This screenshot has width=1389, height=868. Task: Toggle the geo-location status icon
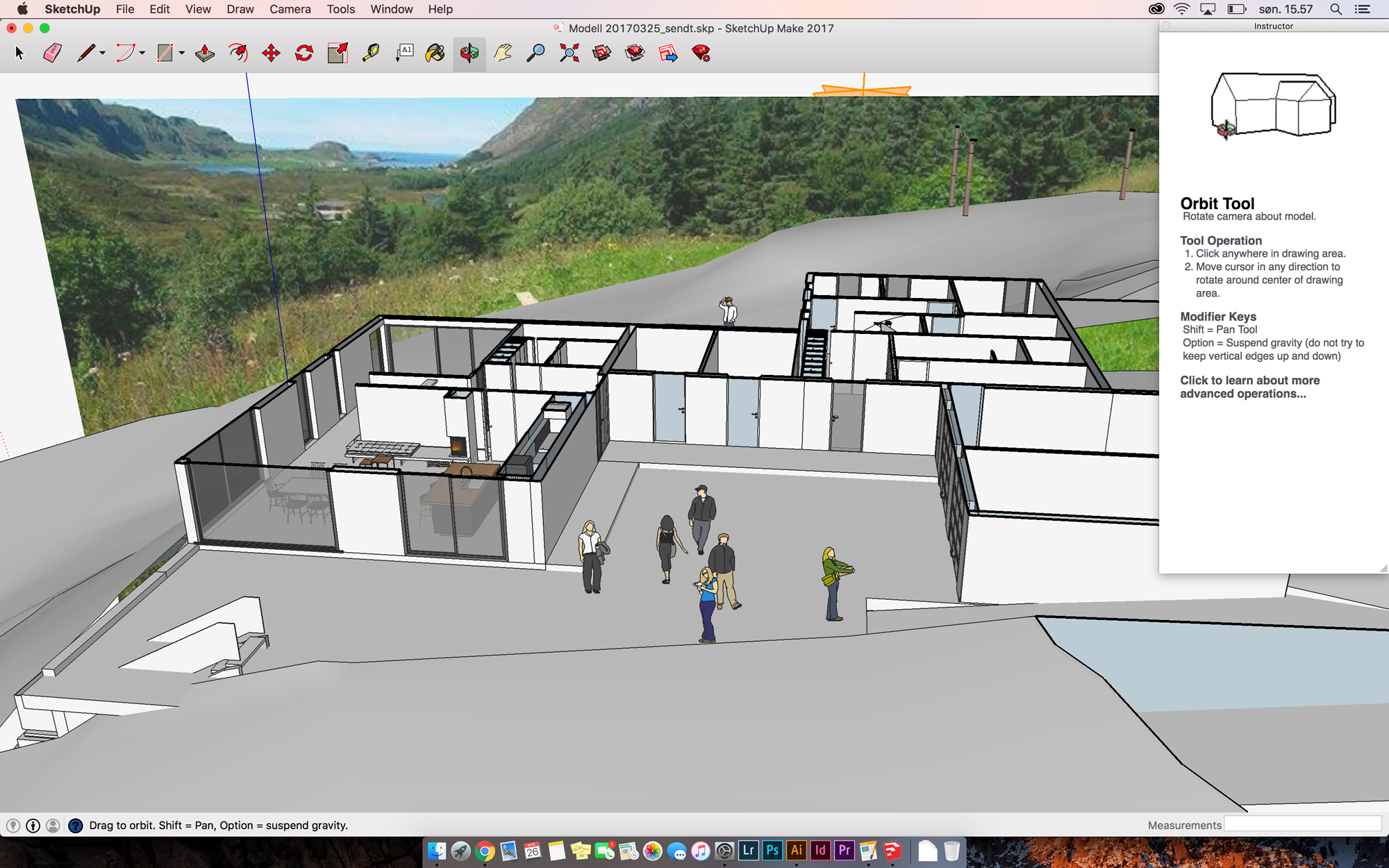[13, 826]
